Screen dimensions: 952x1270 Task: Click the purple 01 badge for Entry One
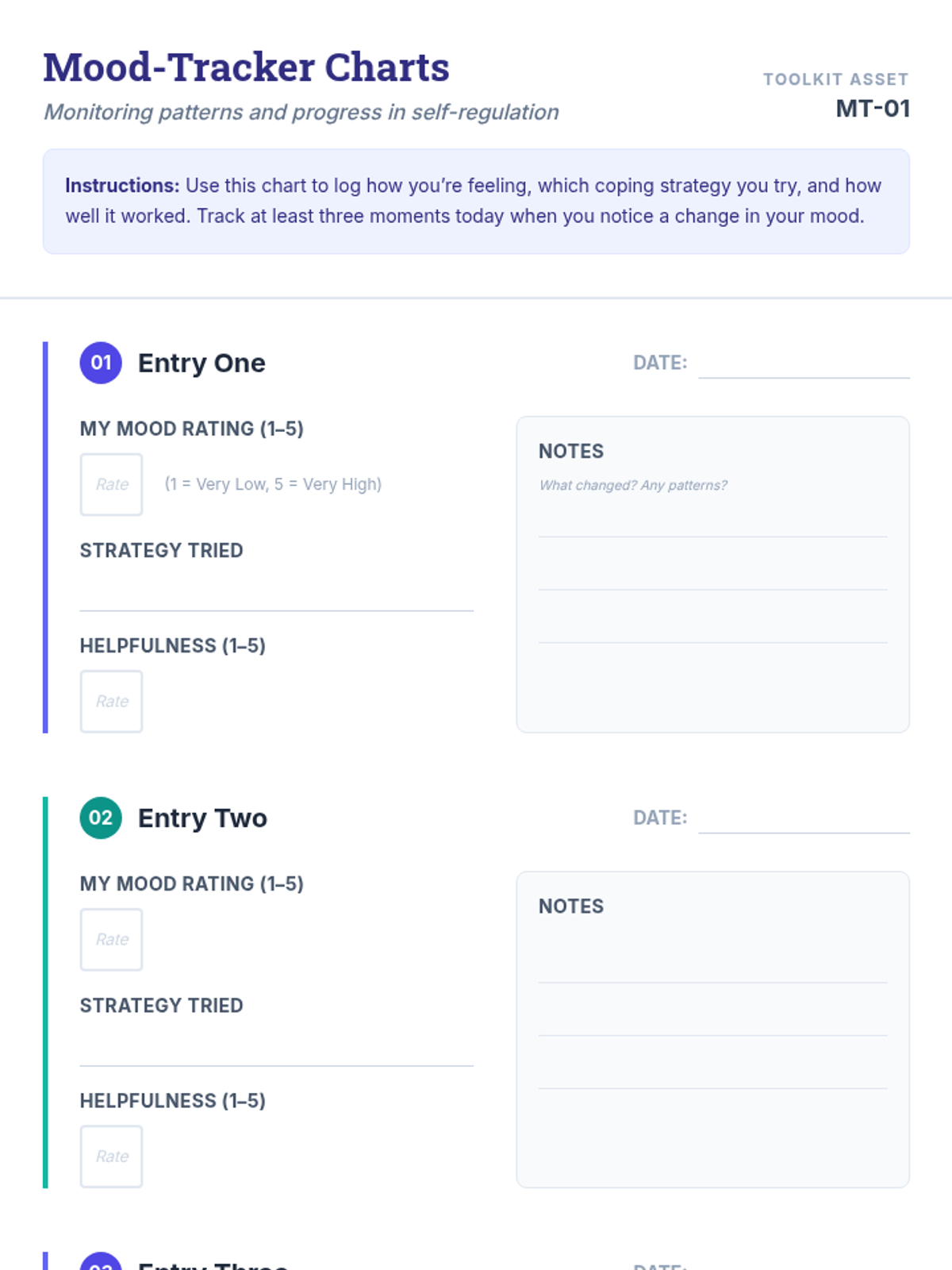(x=101, y=363)
